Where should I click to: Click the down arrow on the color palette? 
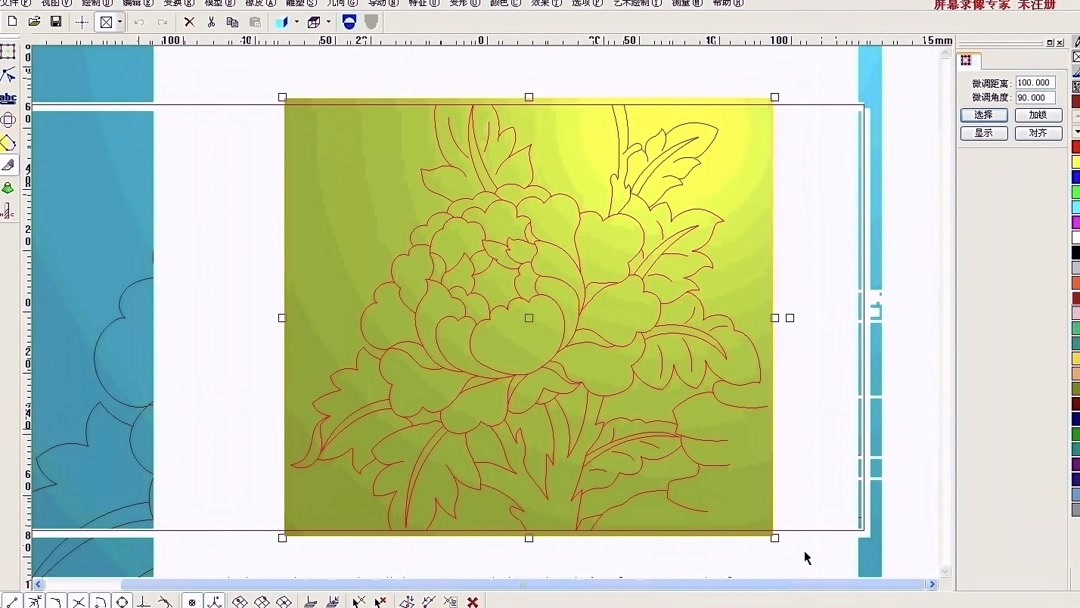coord(1077,131)
